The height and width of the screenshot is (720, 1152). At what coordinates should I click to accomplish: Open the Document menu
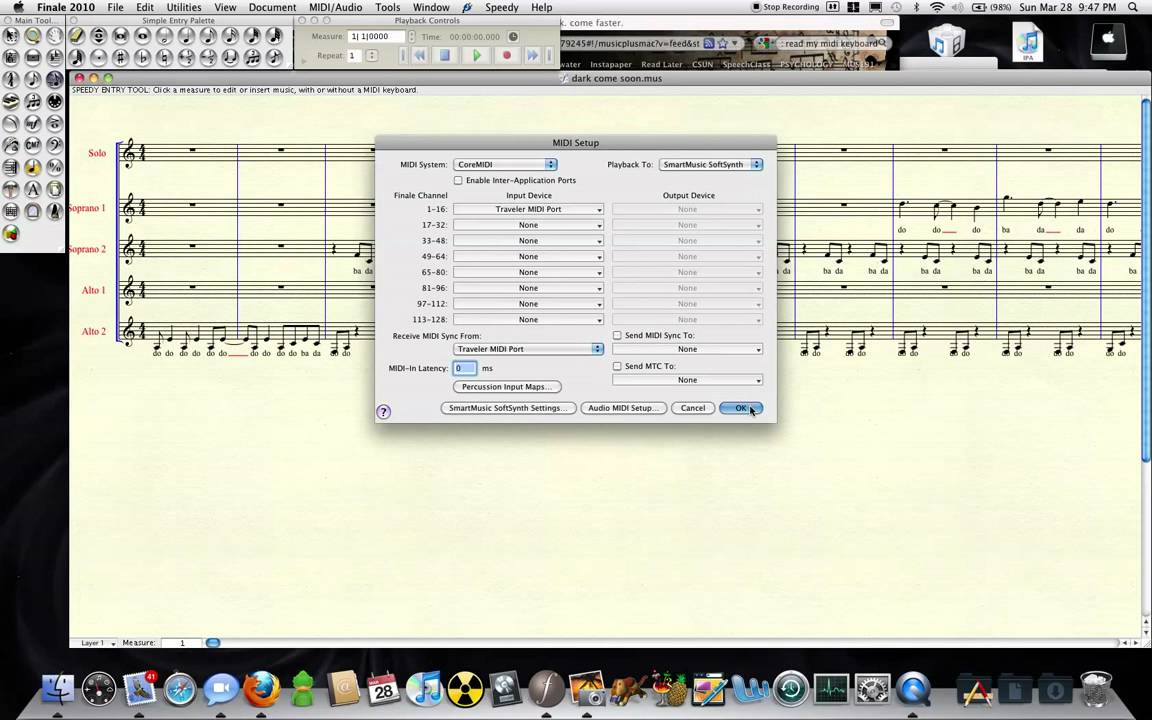click(x=272, y=7)
